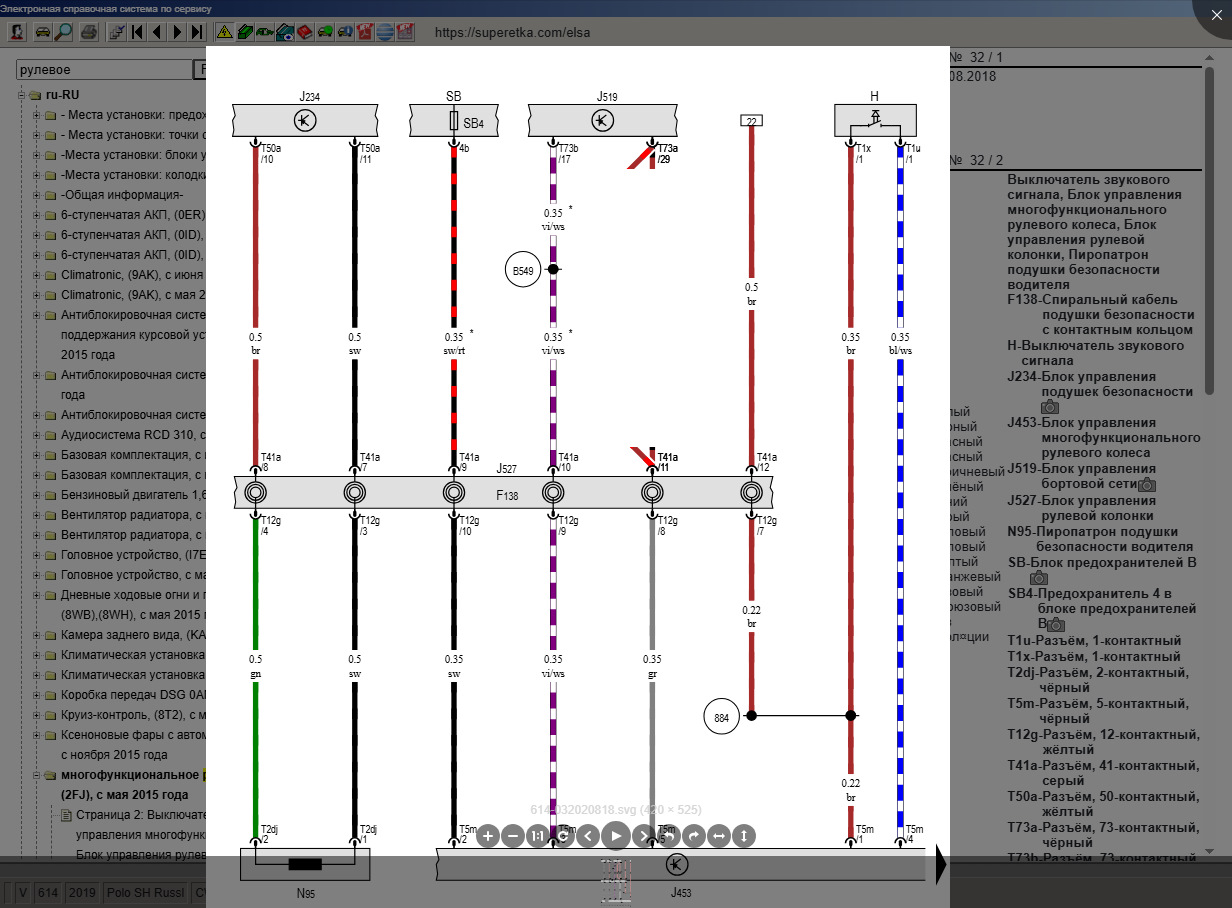Flip the diagram horizontally
1232x908 pixels.
(x=718, y=836)
